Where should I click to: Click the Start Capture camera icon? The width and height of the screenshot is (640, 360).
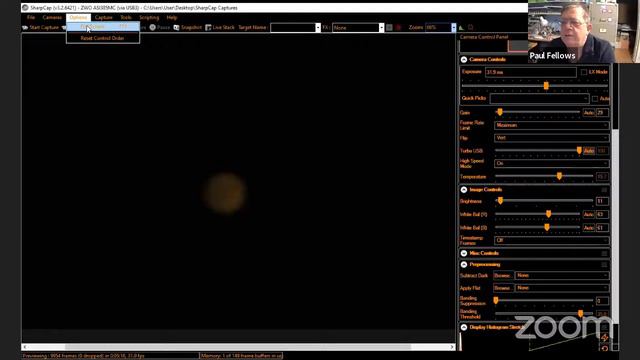pyautogui.click(x=25, y=28)
